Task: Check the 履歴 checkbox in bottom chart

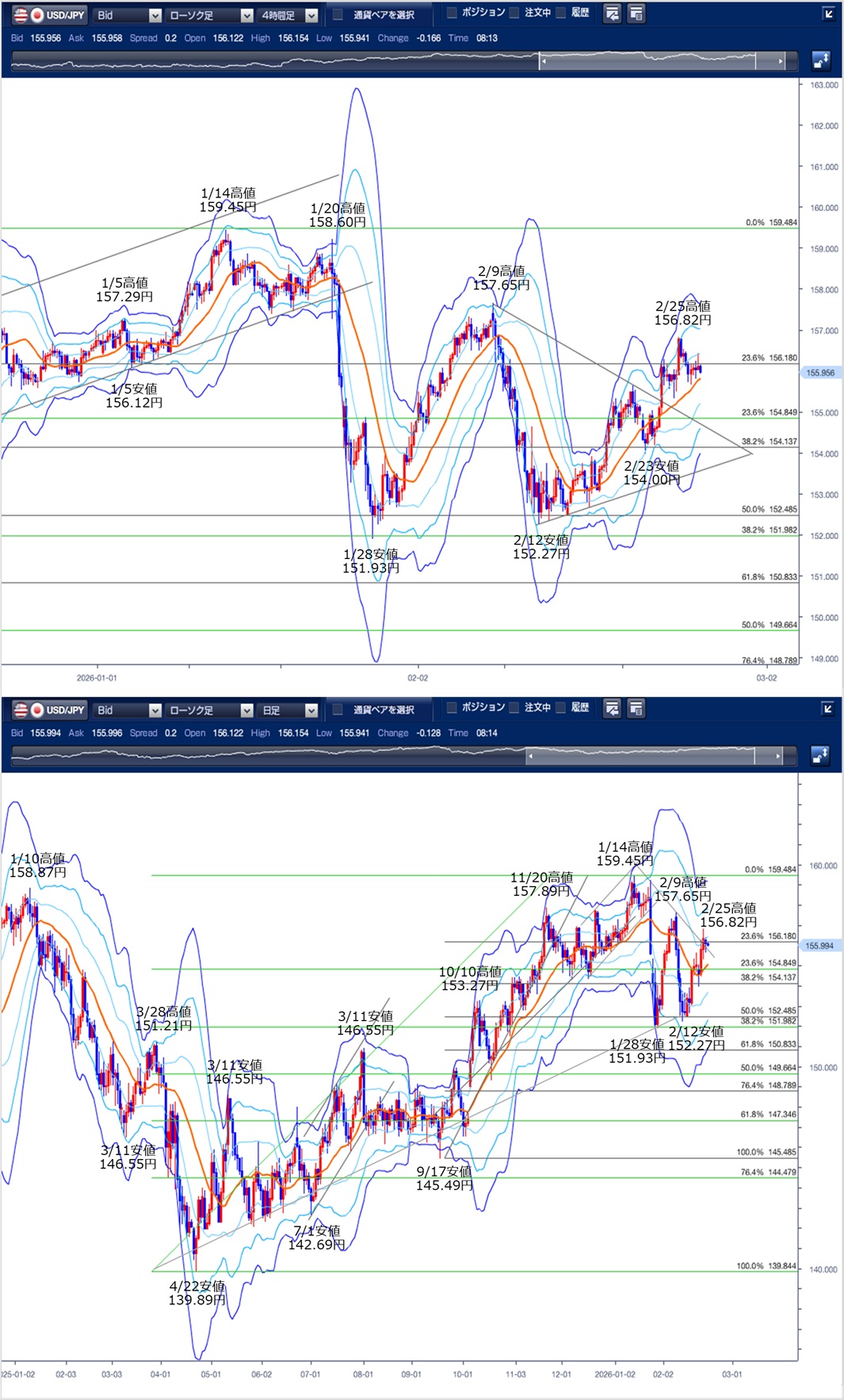Action: [561, 707]
